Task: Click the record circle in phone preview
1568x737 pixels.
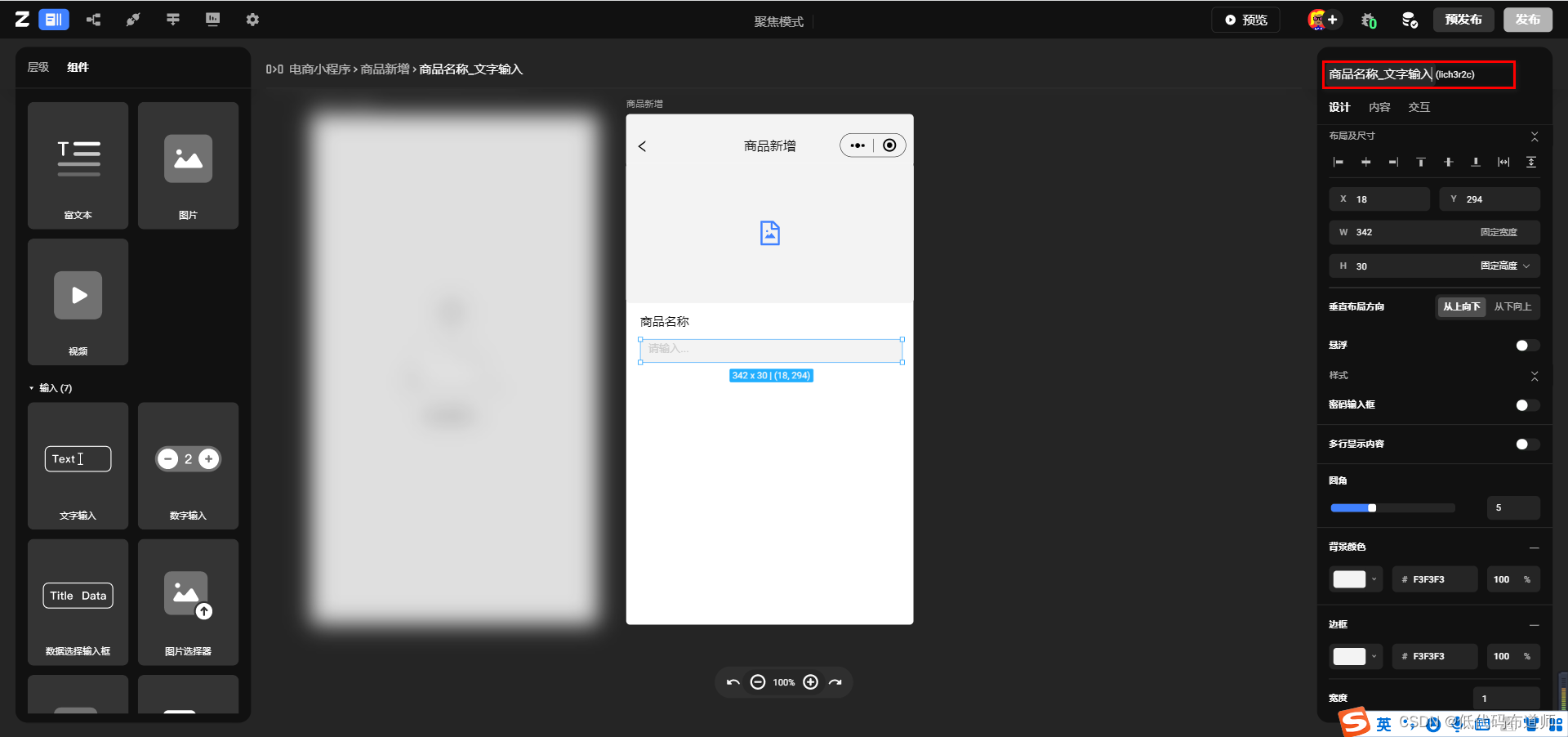Action: (889, 145)
